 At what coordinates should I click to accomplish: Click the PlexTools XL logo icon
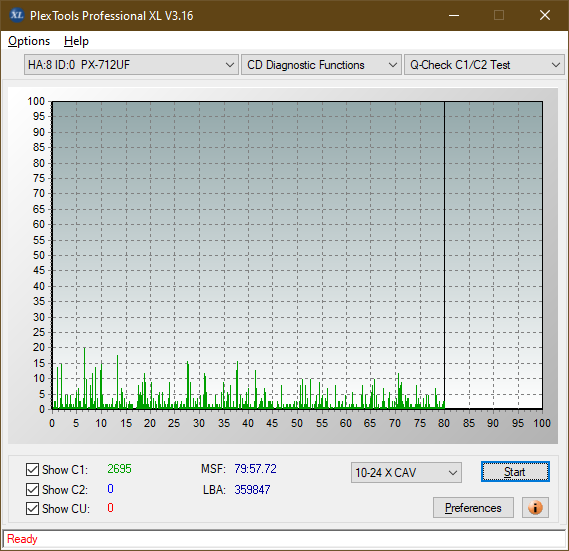pos(16,15)
